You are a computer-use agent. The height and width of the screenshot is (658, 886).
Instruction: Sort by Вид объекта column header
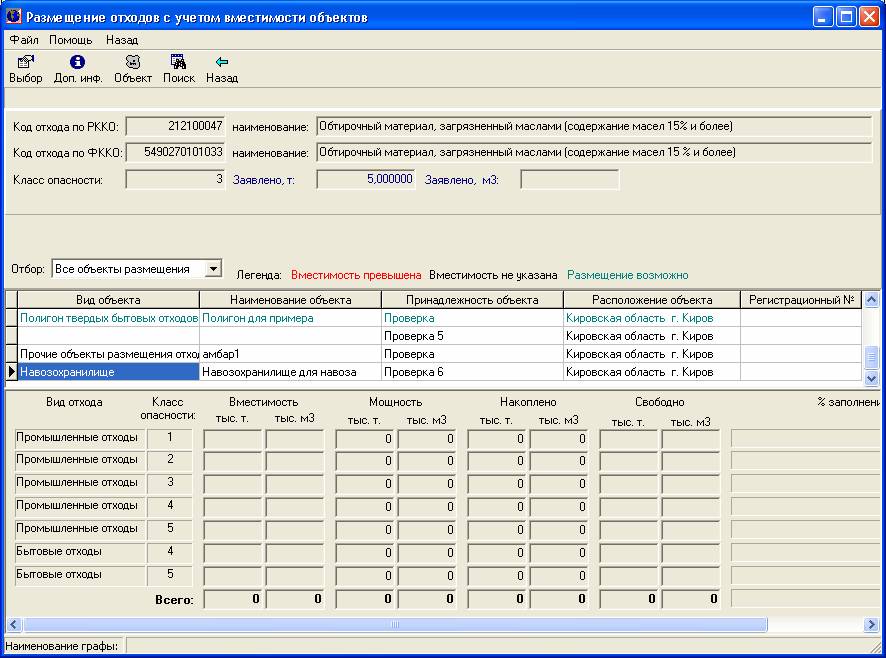(x=108, y=300)
